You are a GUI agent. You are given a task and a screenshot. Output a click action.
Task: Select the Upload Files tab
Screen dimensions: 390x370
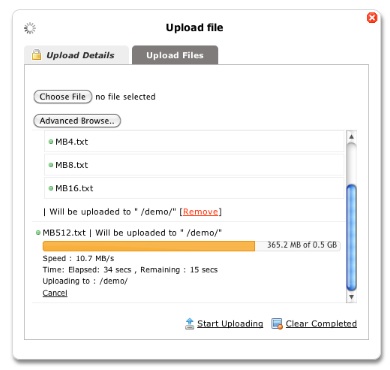[175, 55]
